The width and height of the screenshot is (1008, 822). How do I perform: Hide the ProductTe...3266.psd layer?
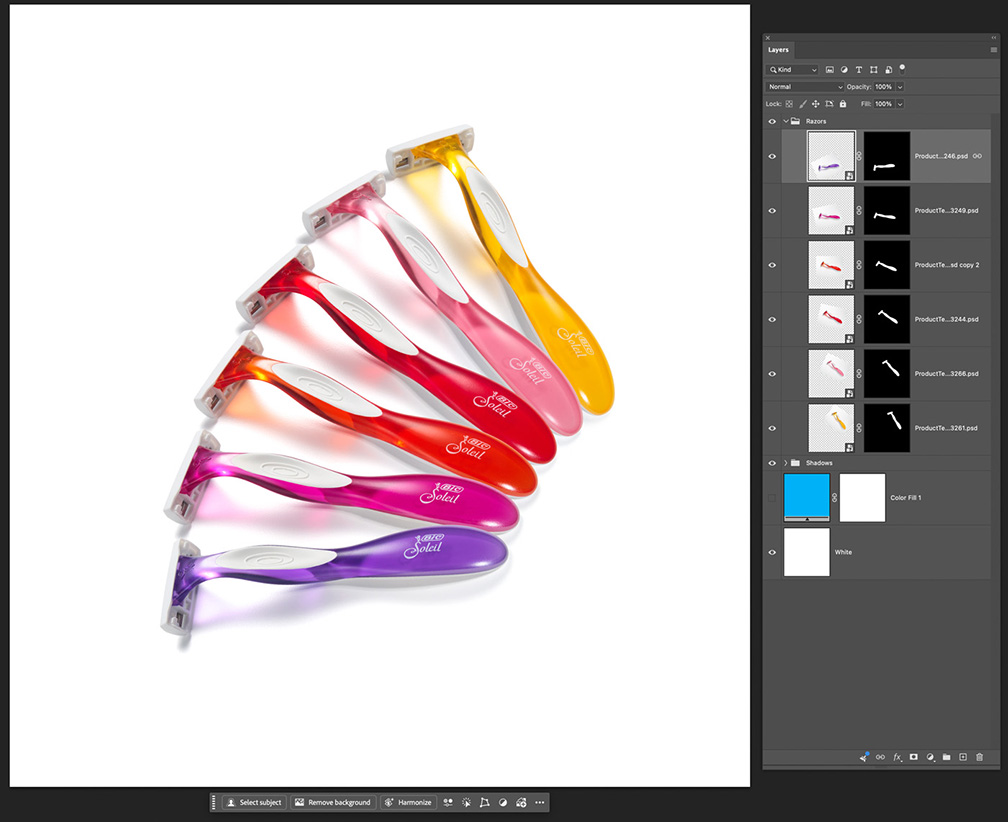tap(772, 373)
